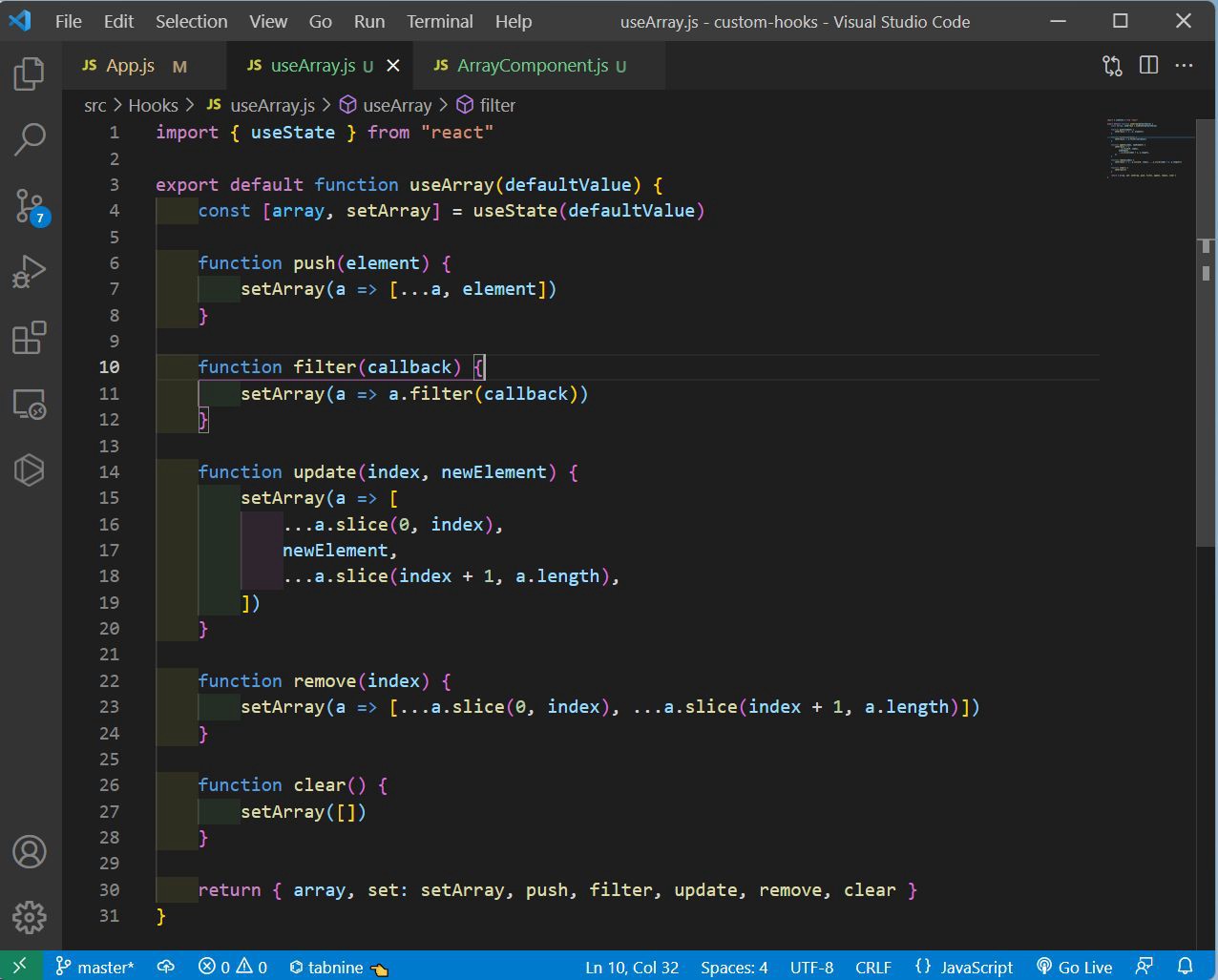Change line endings via CRLF

[873, 967]
